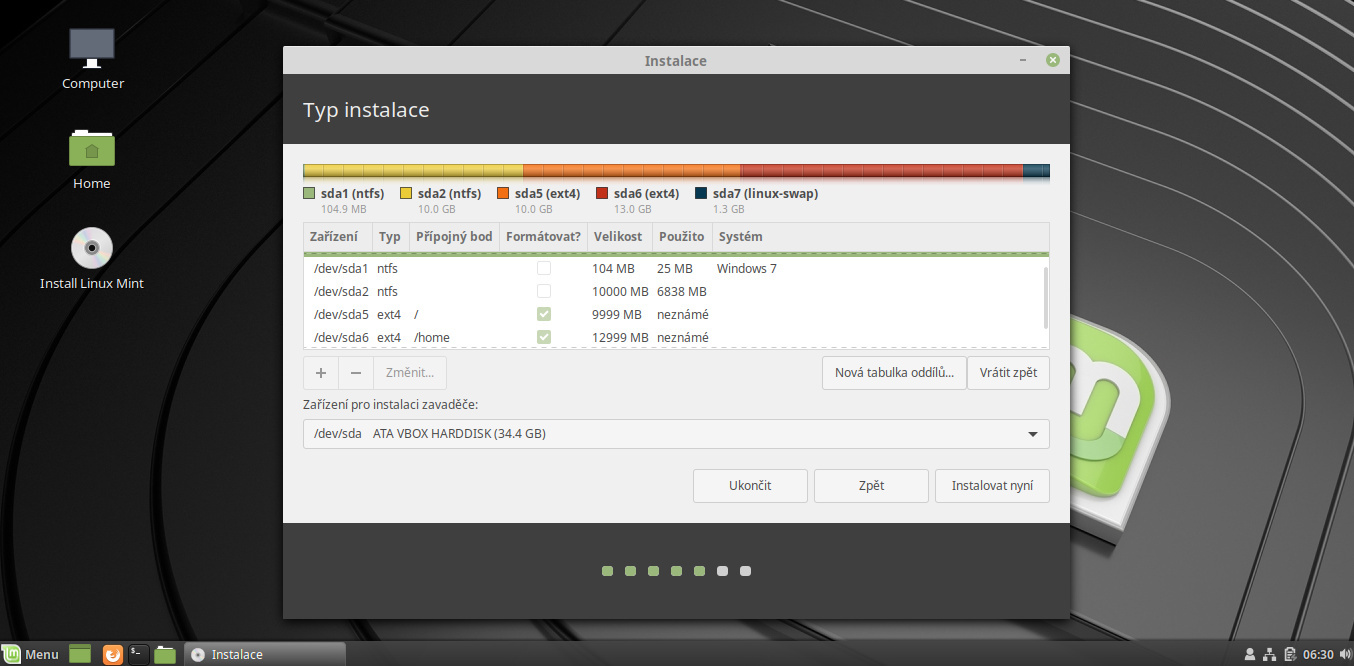Click the Ukončit button
The height and width of the screenshot is (666, 1354).
click(x=750, y=486)
